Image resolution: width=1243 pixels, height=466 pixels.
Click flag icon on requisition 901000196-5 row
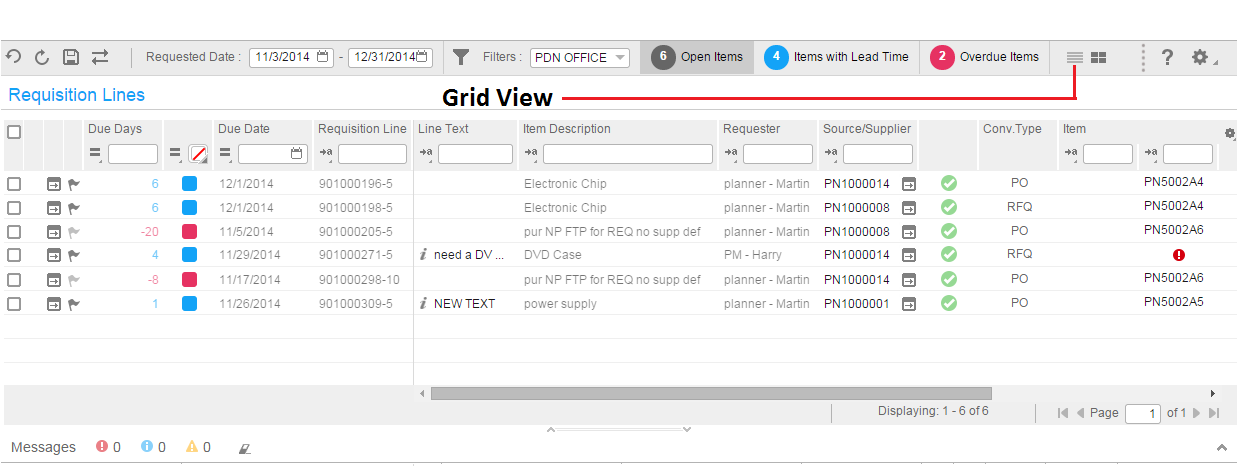tap(74, 184)
